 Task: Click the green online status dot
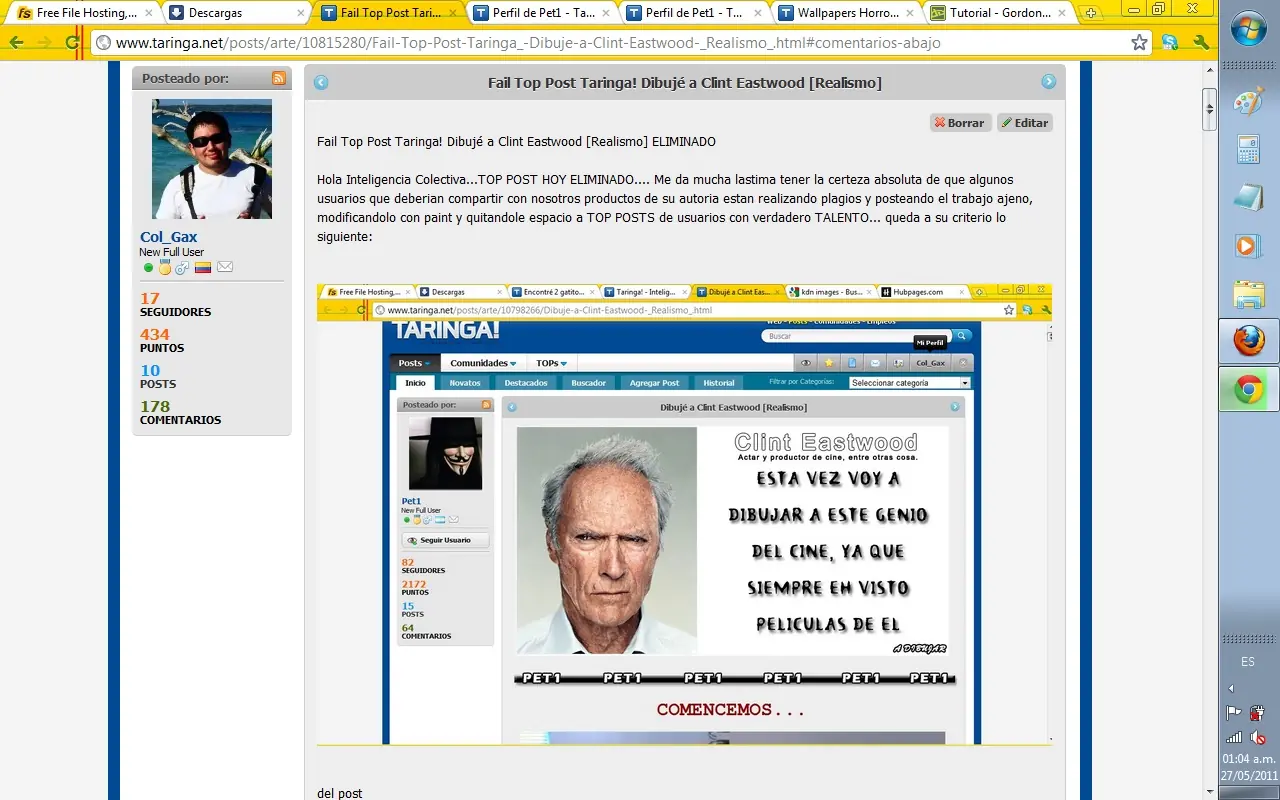click(148, 267)
